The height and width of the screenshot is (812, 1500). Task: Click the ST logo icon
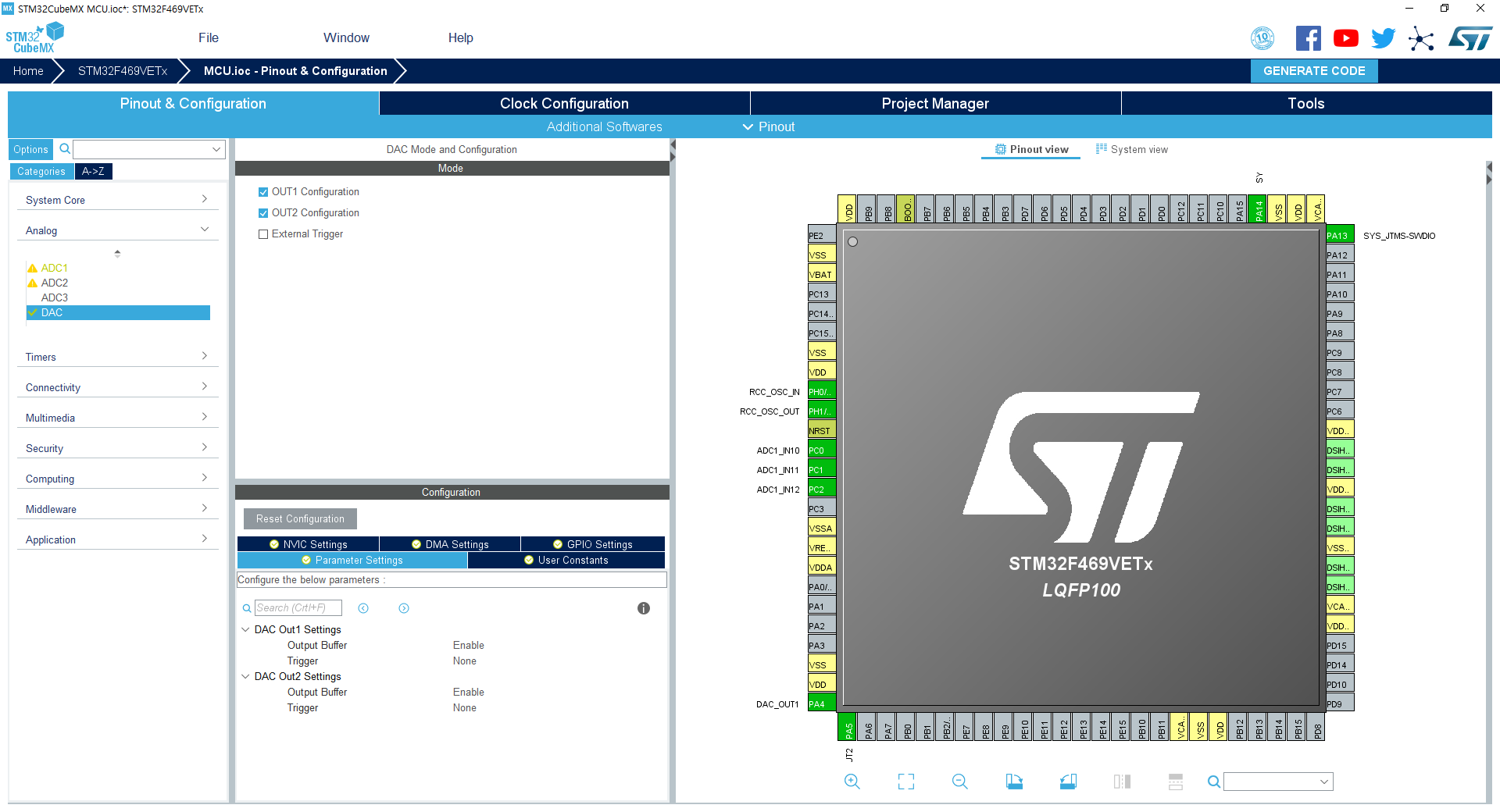tap(1470, 38)
